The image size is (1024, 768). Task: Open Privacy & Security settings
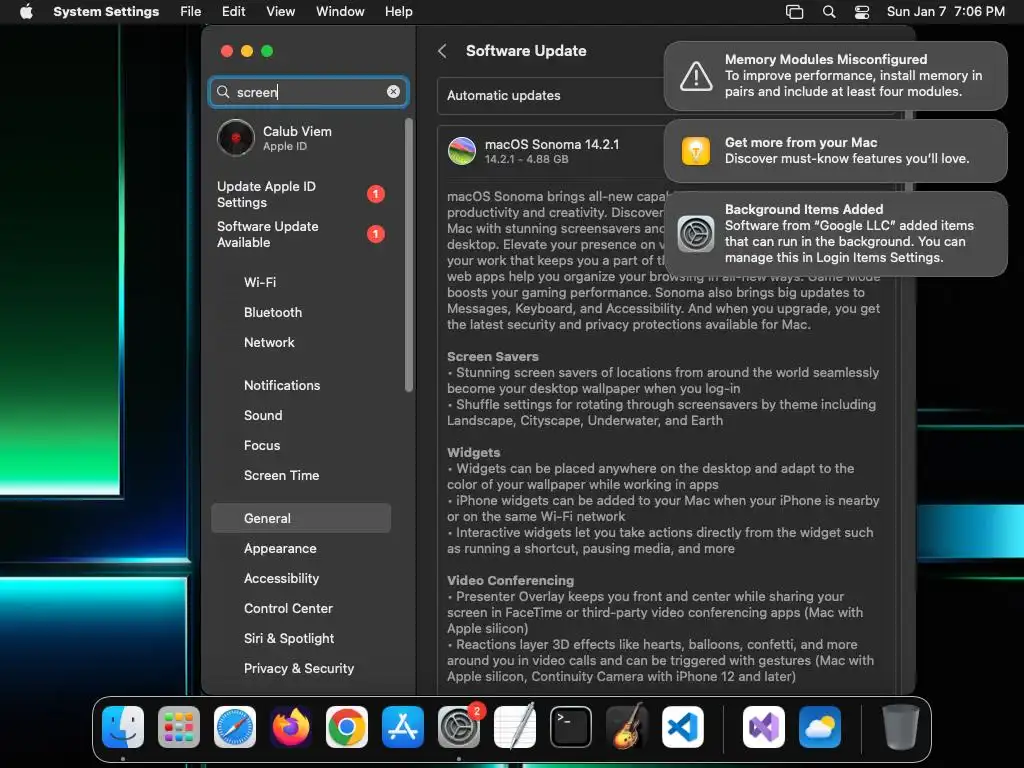point(301,669)
